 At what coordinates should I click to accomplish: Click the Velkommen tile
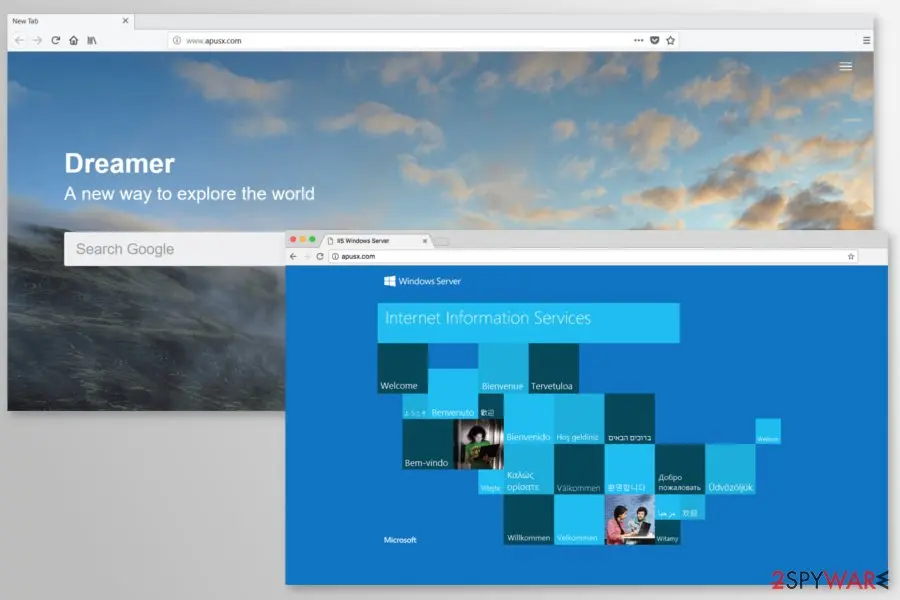[579, 520]
